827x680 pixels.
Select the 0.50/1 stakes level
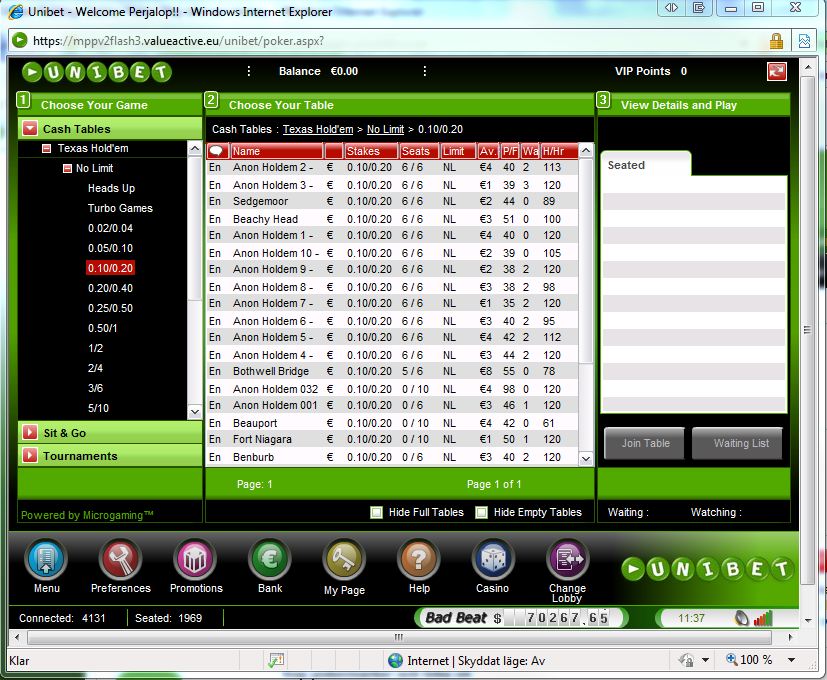[103, 329]
